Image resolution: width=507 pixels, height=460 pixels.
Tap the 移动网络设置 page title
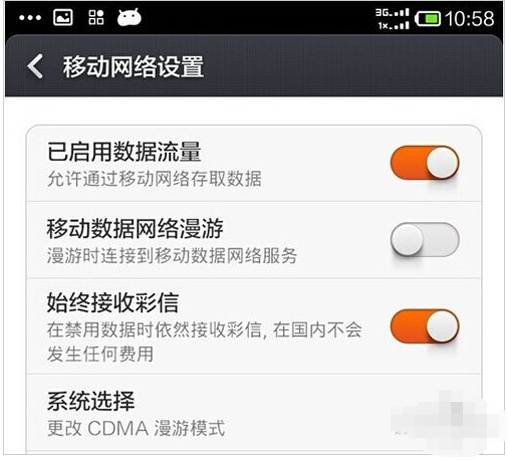tap(133, 67)
